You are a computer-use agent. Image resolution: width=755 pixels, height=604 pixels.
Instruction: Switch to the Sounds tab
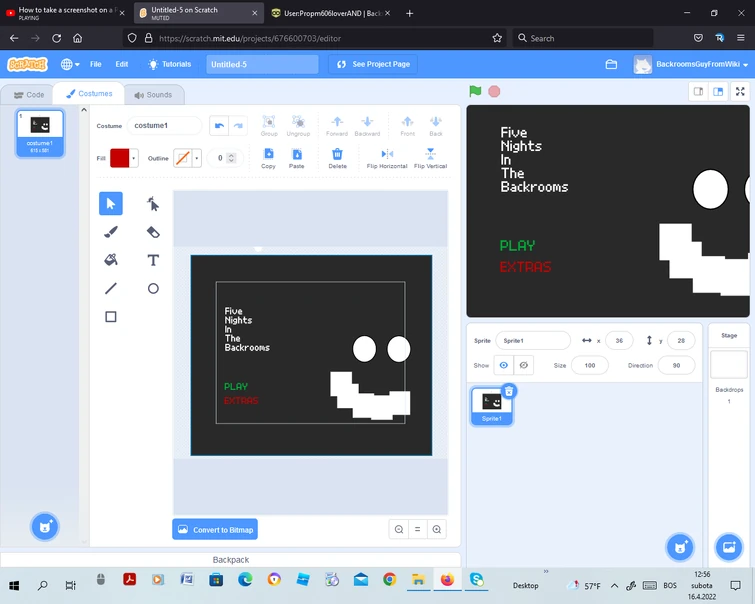[153, 95]
